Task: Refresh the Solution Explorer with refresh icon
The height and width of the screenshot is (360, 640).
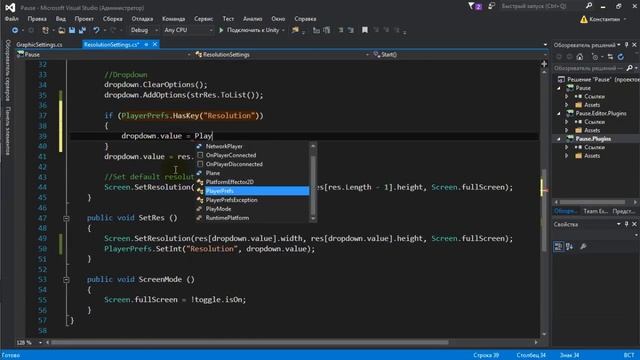Action: tap(620, 57)
